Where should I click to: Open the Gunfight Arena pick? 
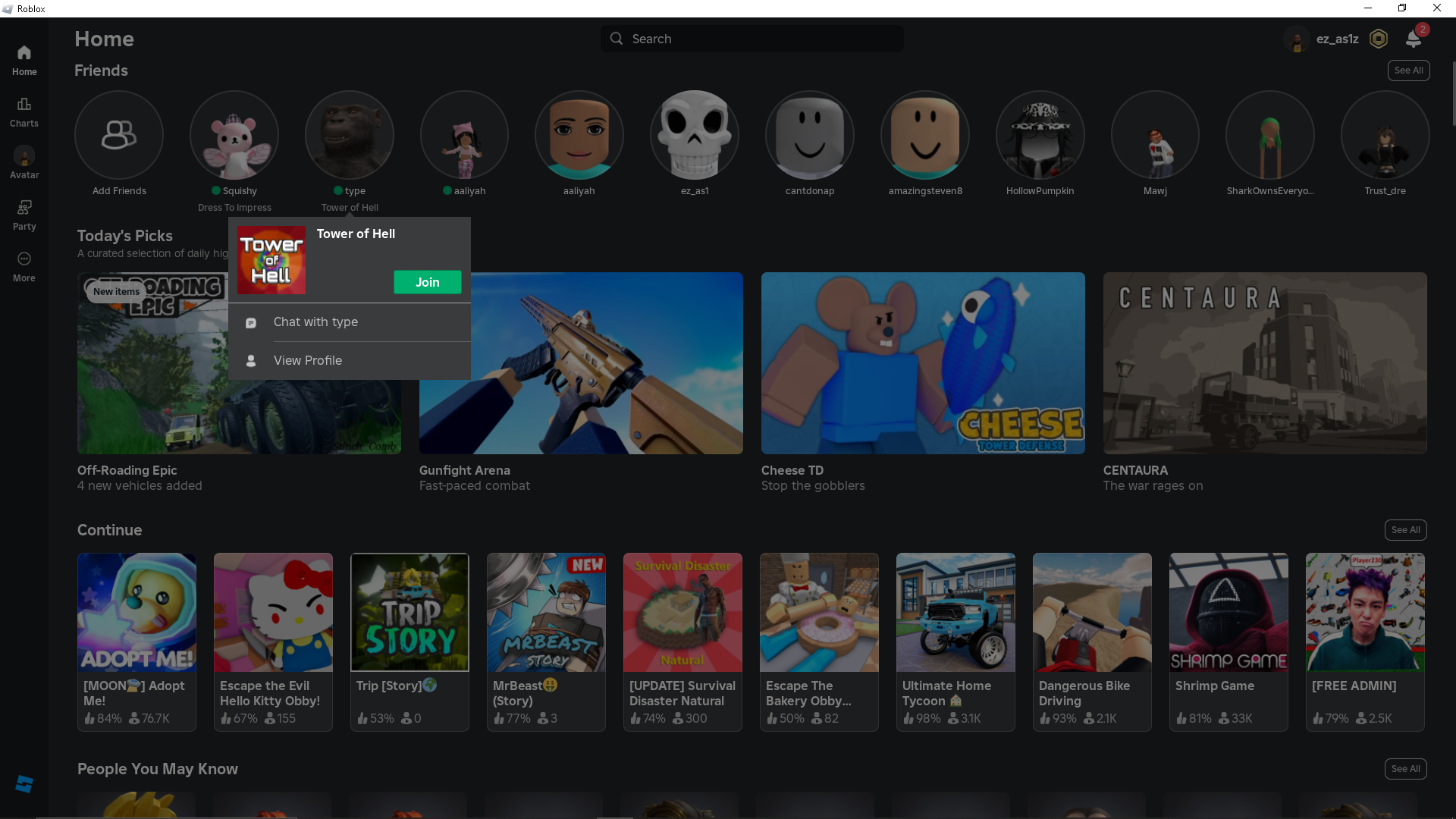point(581,363)
